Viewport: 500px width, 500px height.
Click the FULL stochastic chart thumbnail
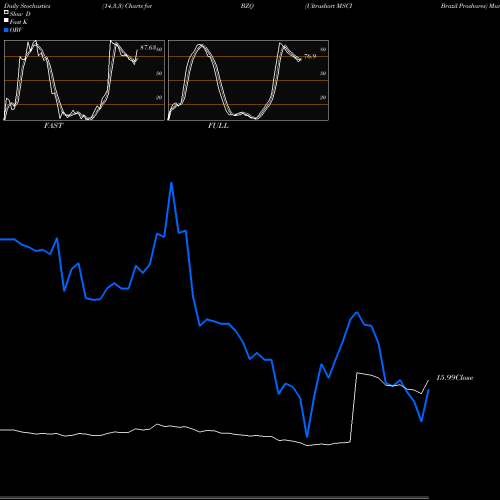(x=248, y=80)
